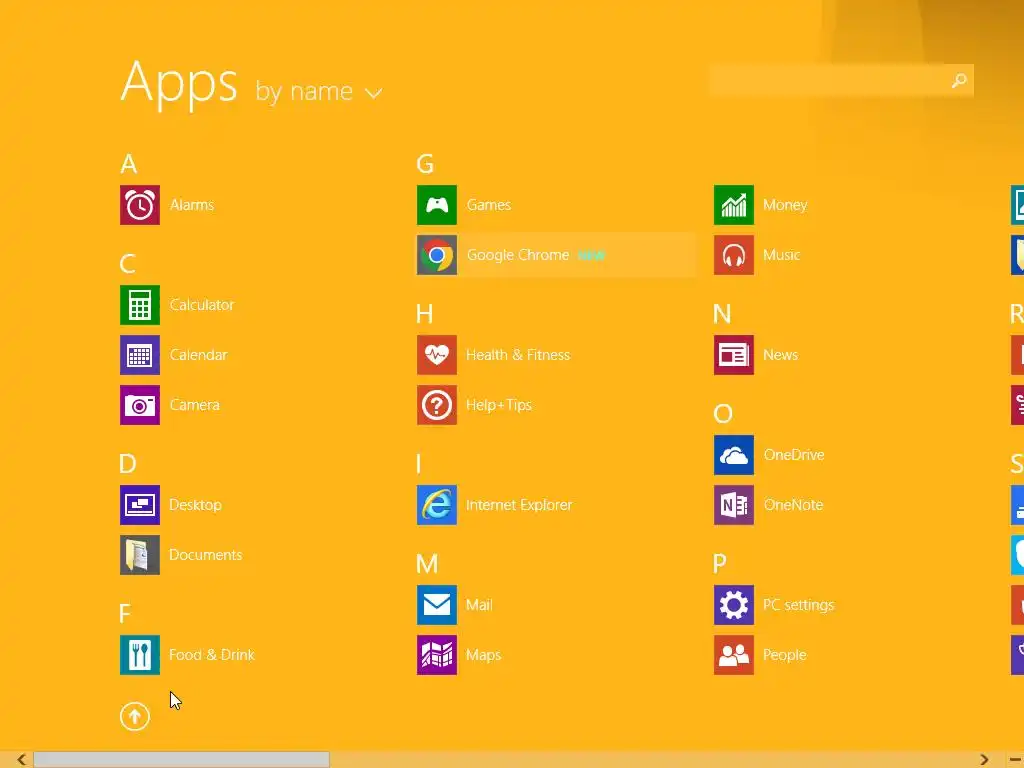Click the 'People' label
Screen dimensions: 1024x768
pyautogui.click(x=785, y=655)
